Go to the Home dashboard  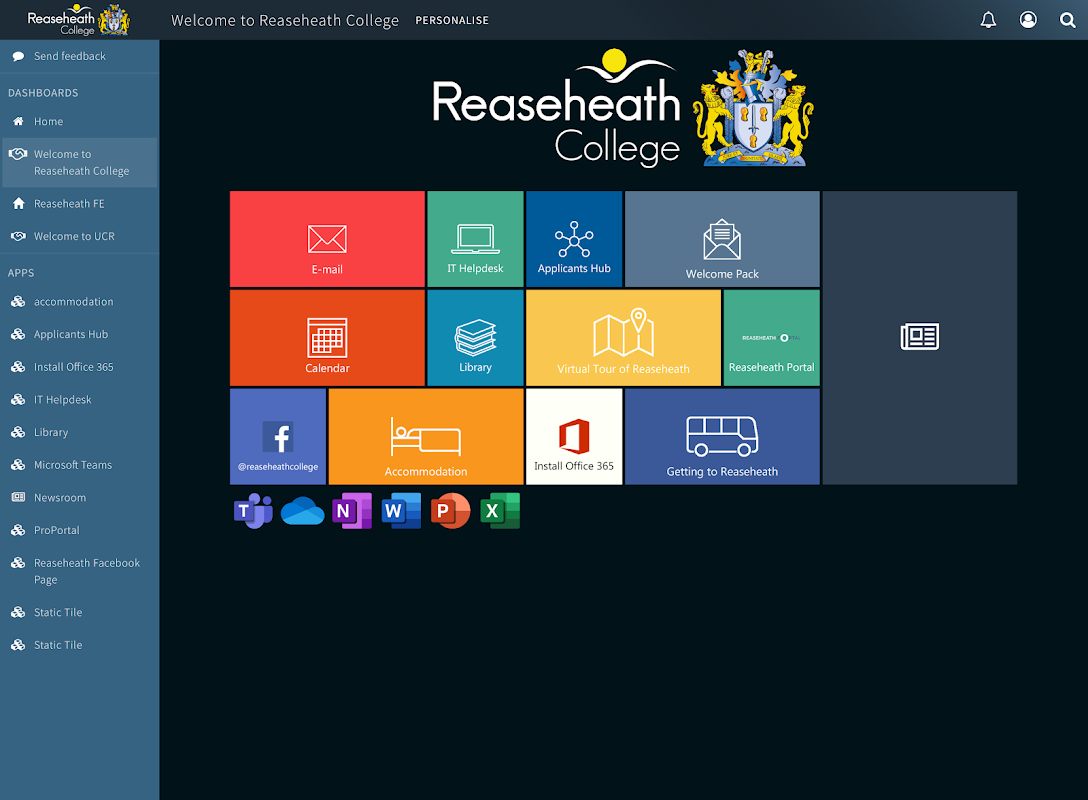click(79, 121)
